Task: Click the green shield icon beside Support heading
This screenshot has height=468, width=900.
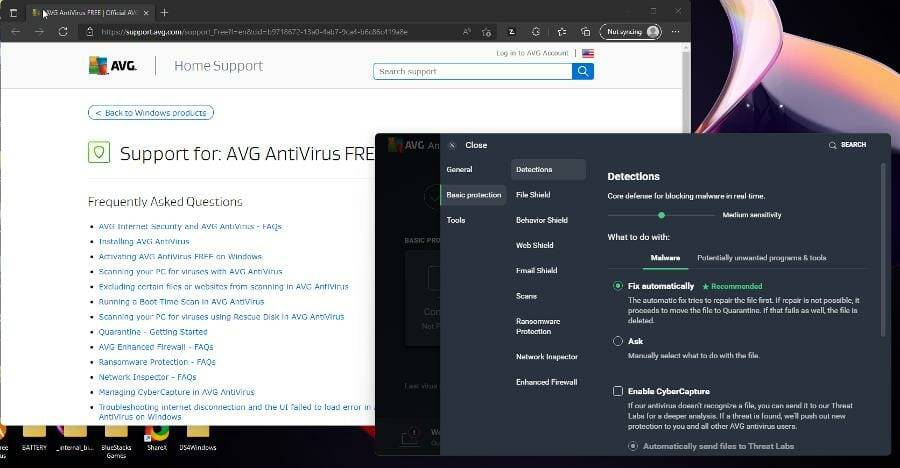Action: (x=99, y=153)
